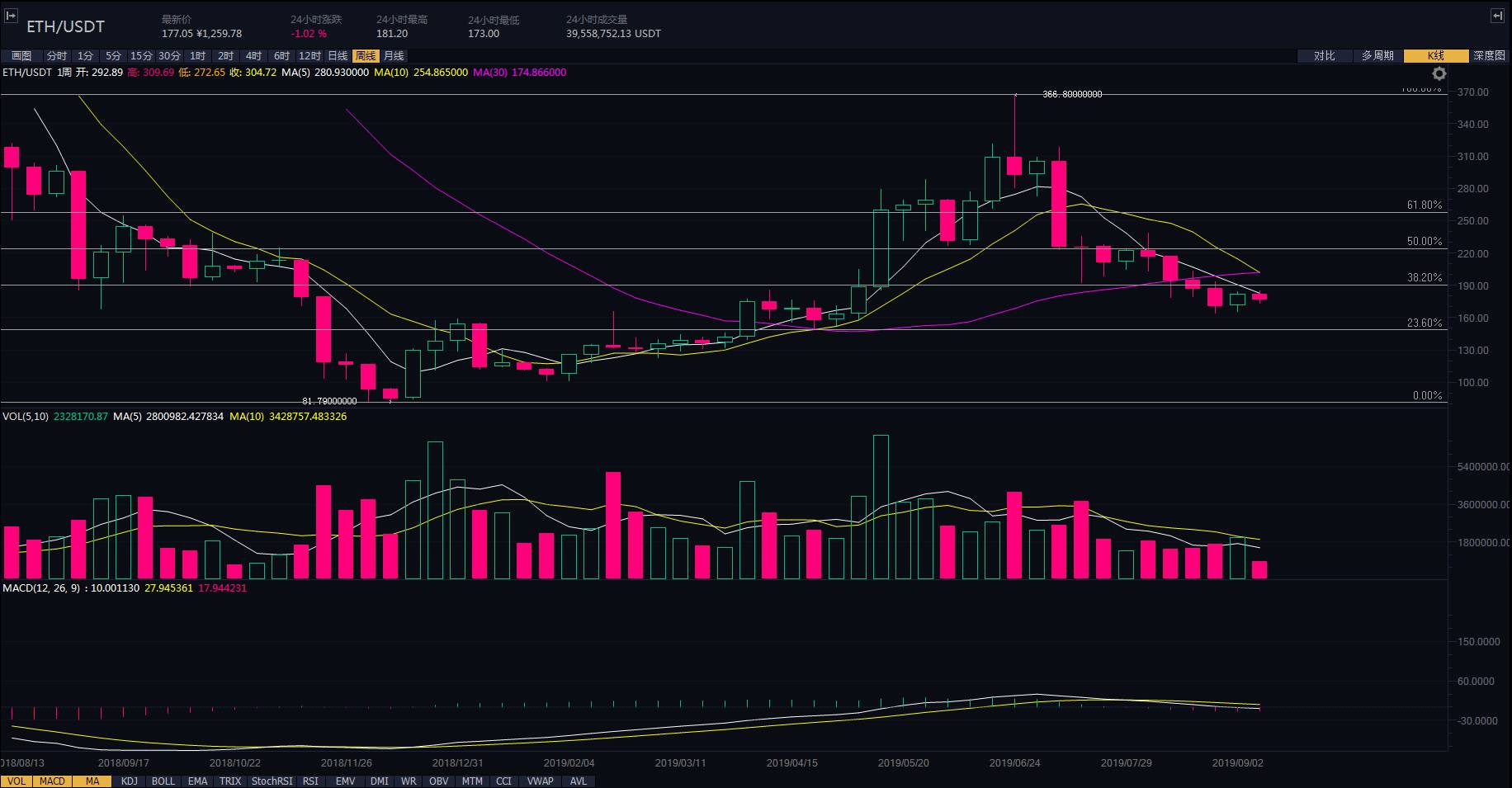The image size is (1512, 788).
Task: Click the MA(30) 174.866000 legend
Action: pyautogui.click(x=520, y=73)
